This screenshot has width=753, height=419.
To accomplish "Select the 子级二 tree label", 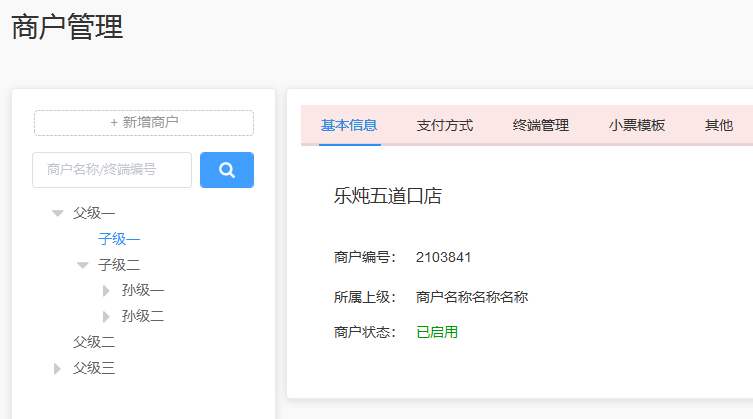I will point(119,265).
